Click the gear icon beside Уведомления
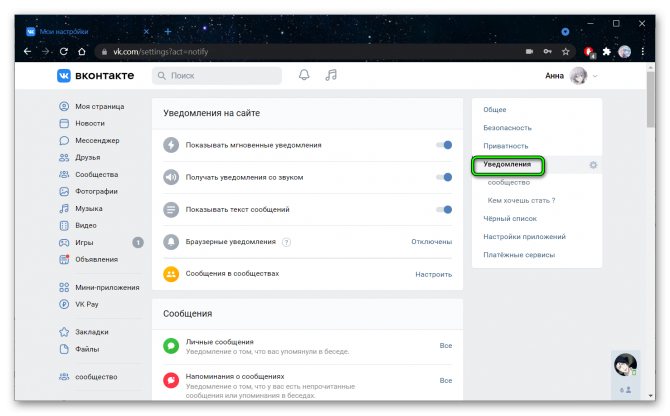 coord(593,165)
